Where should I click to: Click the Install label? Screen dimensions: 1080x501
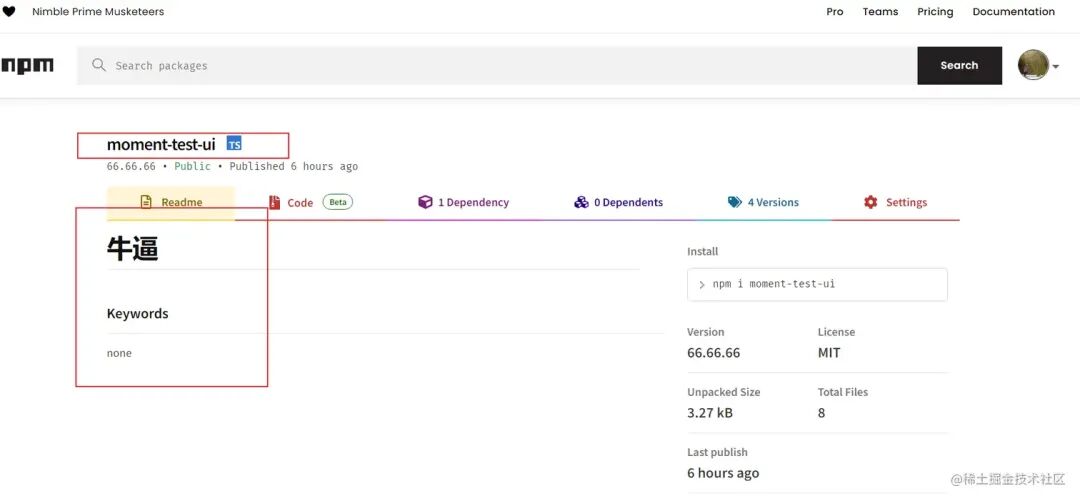click(x=703, y=252)
